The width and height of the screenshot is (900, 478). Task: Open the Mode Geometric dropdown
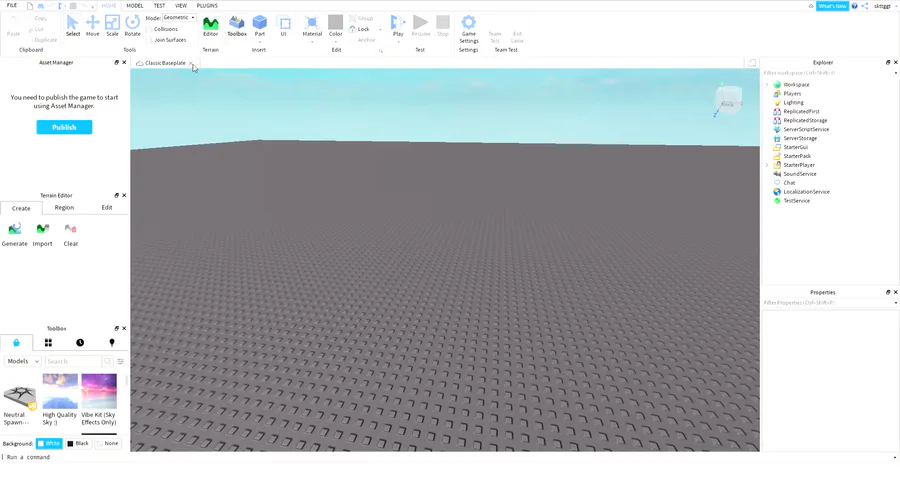tap(179, 18)
